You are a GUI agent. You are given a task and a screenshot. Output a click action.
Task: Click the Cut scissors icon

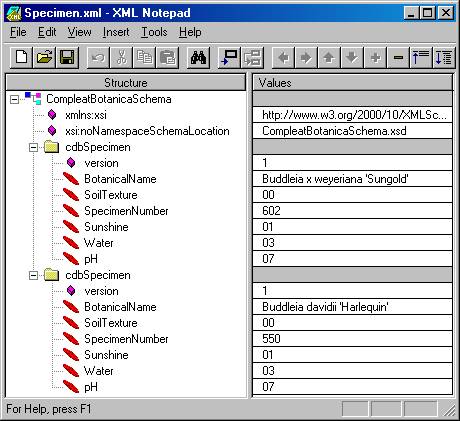pyautogui.click(x=122, y=58)
